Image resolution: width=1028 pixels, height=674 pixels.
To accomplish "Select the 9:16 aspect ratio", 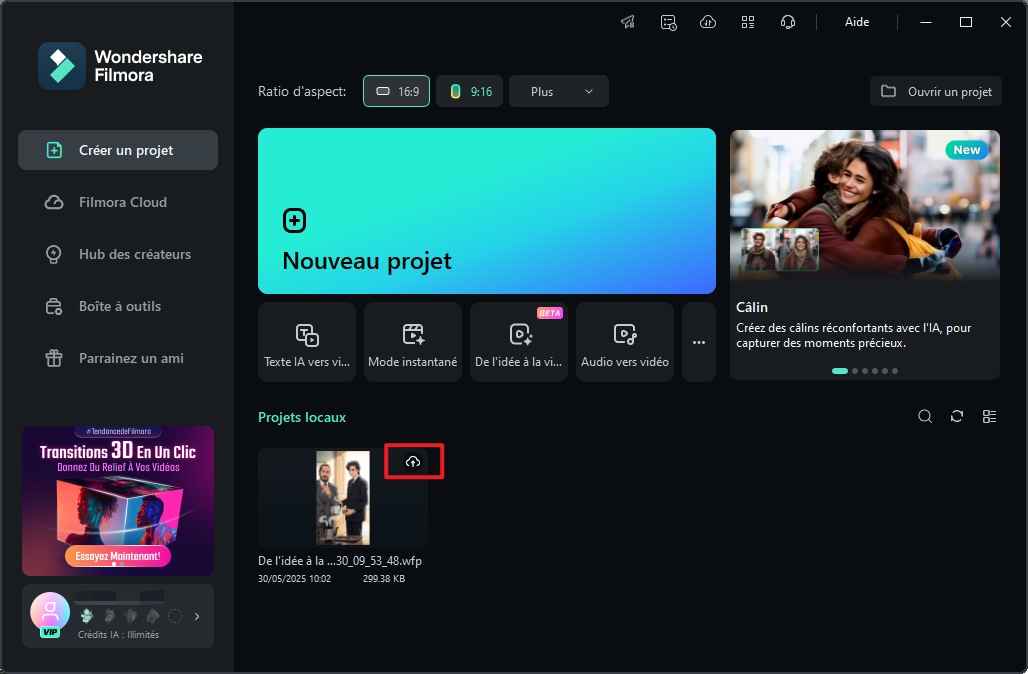I will [469, 91].
